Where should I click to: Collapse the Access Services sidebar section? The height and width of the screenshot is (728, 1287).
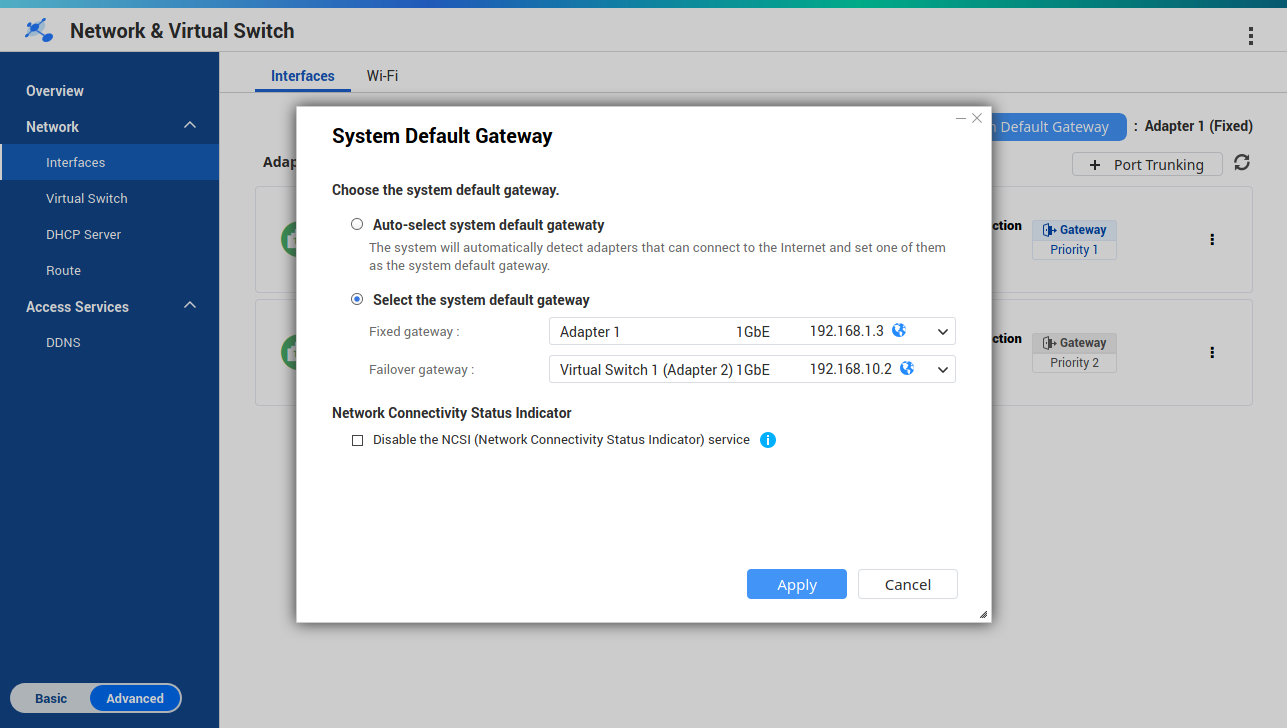190,306
